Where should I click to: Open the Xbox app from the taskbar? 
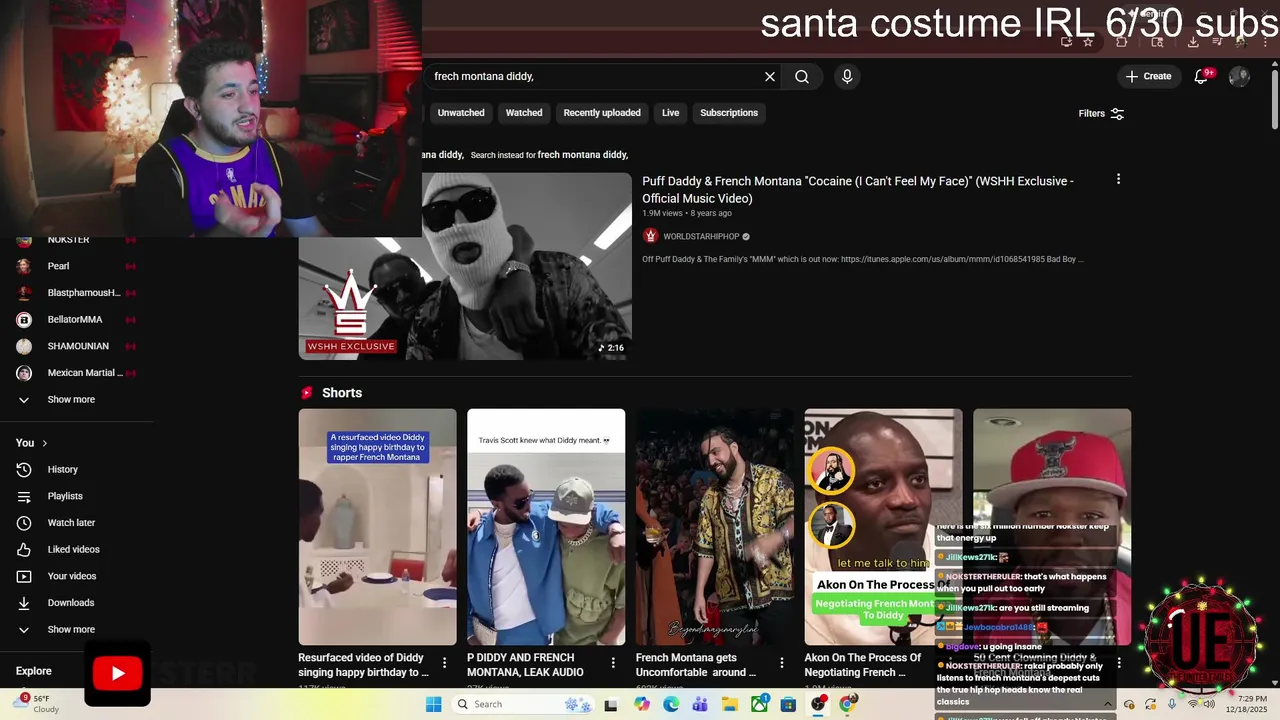click(x=760, y=704)
